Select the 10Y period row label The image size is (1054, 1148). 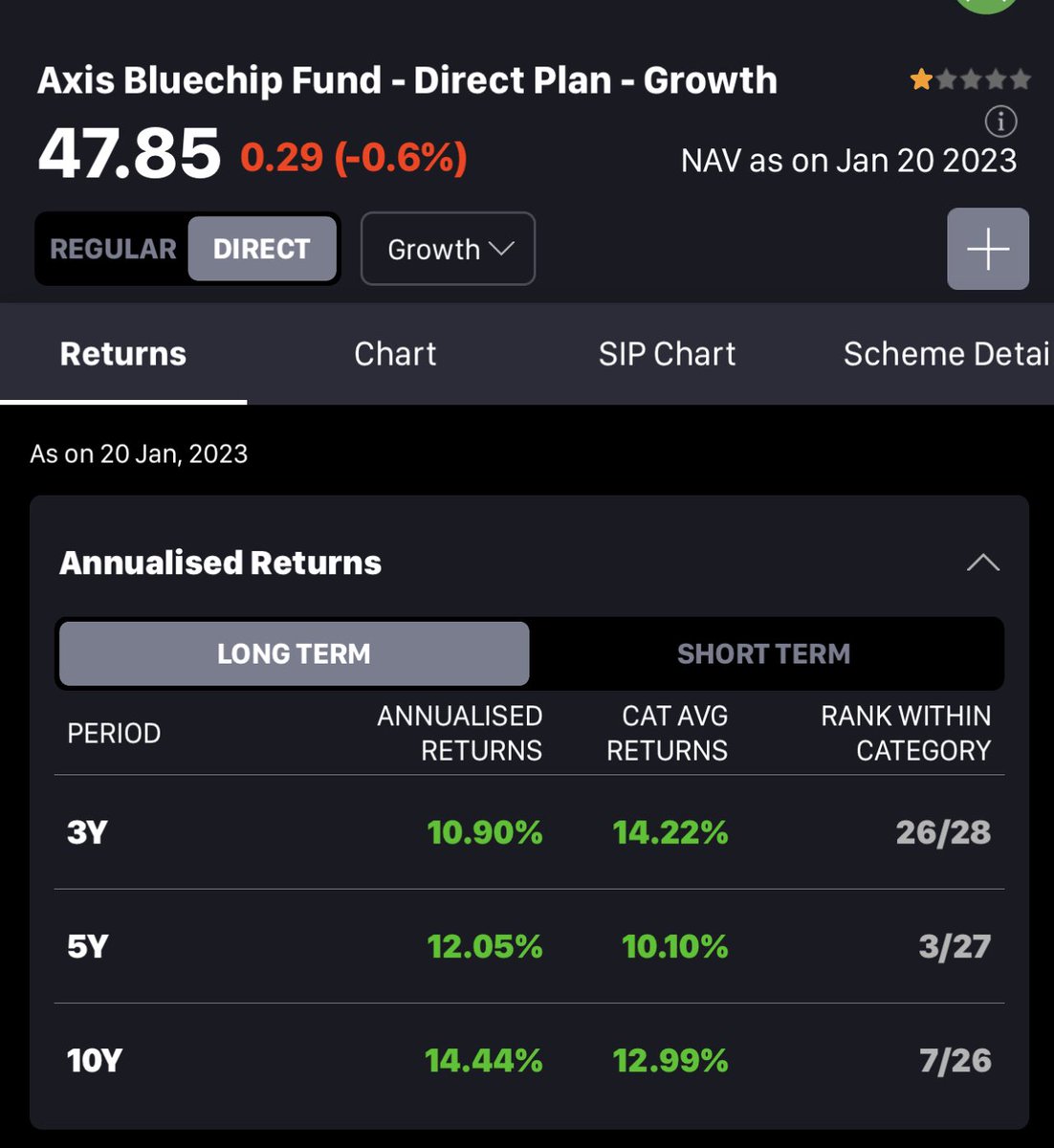[95, 1060]
